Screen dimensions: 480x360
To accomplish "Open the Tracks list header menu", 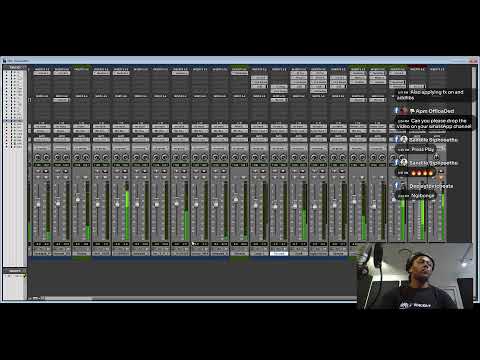I will (x=15, y=67).
